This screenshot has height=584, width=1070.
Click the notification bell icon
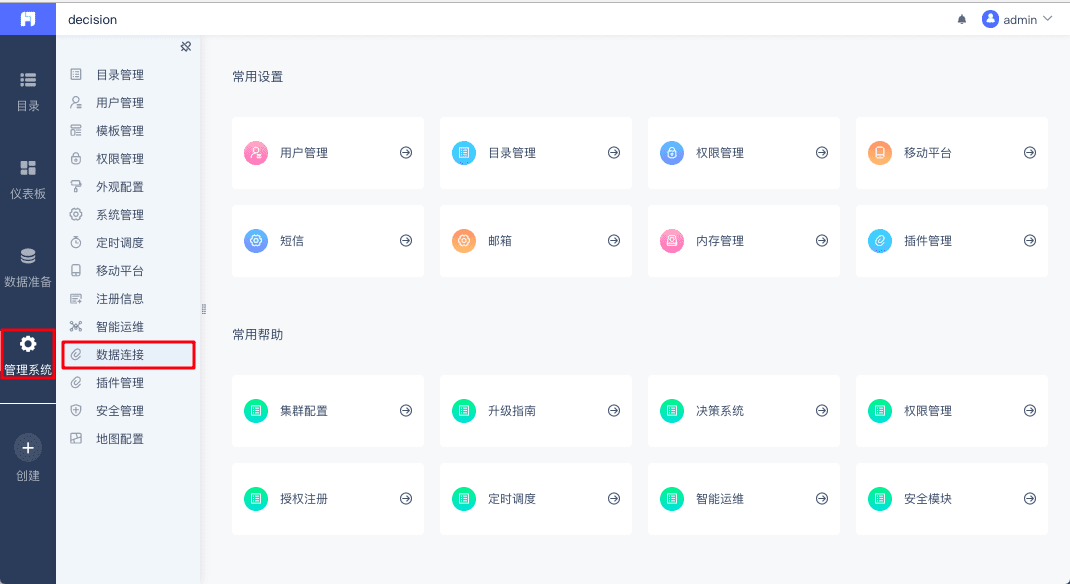click(962, 19)
